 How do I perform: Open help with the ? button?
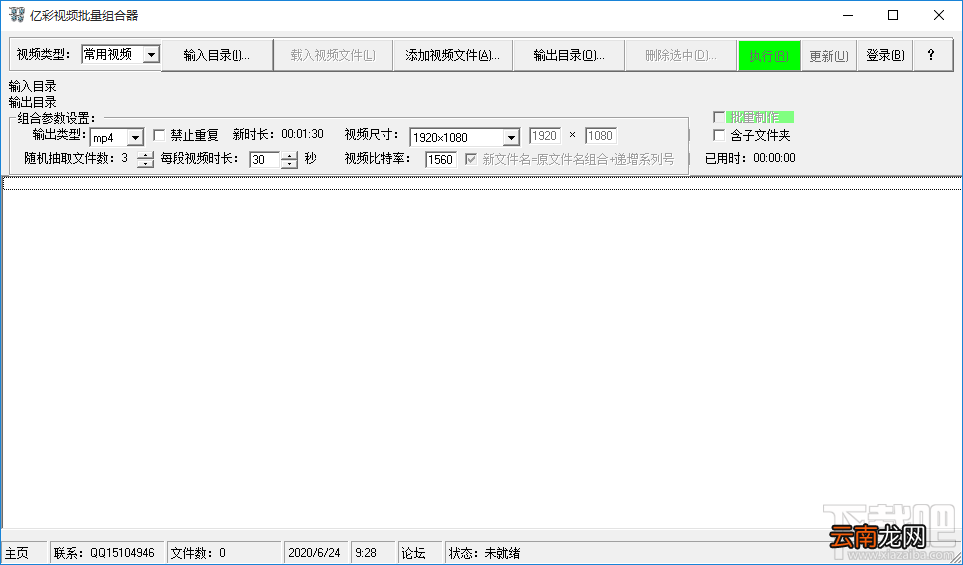[x=931, y=56]
